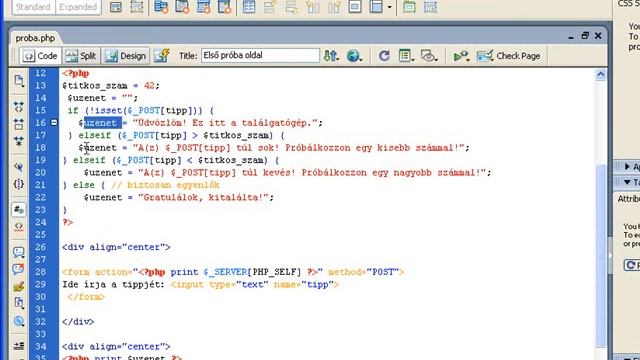Open Preview in Browser globe menu
This screenshot has height=360, width=640.
pyautogui.click(x=354, y=56)
